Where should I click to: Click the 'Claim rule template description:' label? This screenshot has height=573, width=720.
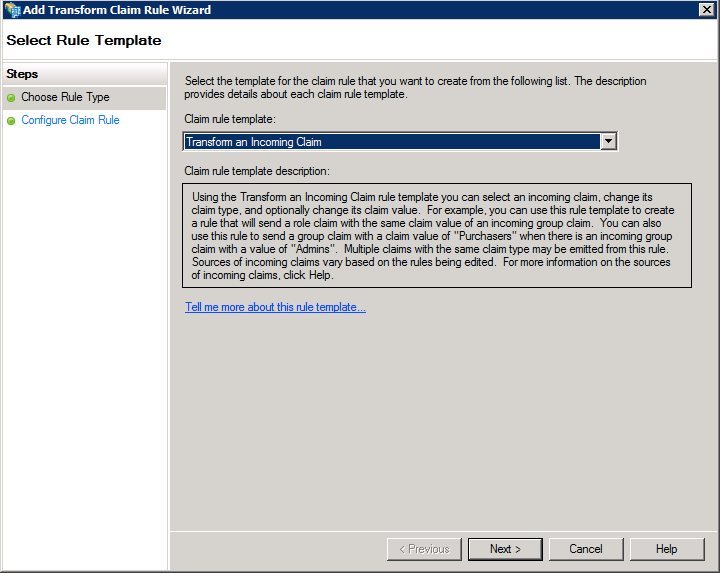(257, 171)
